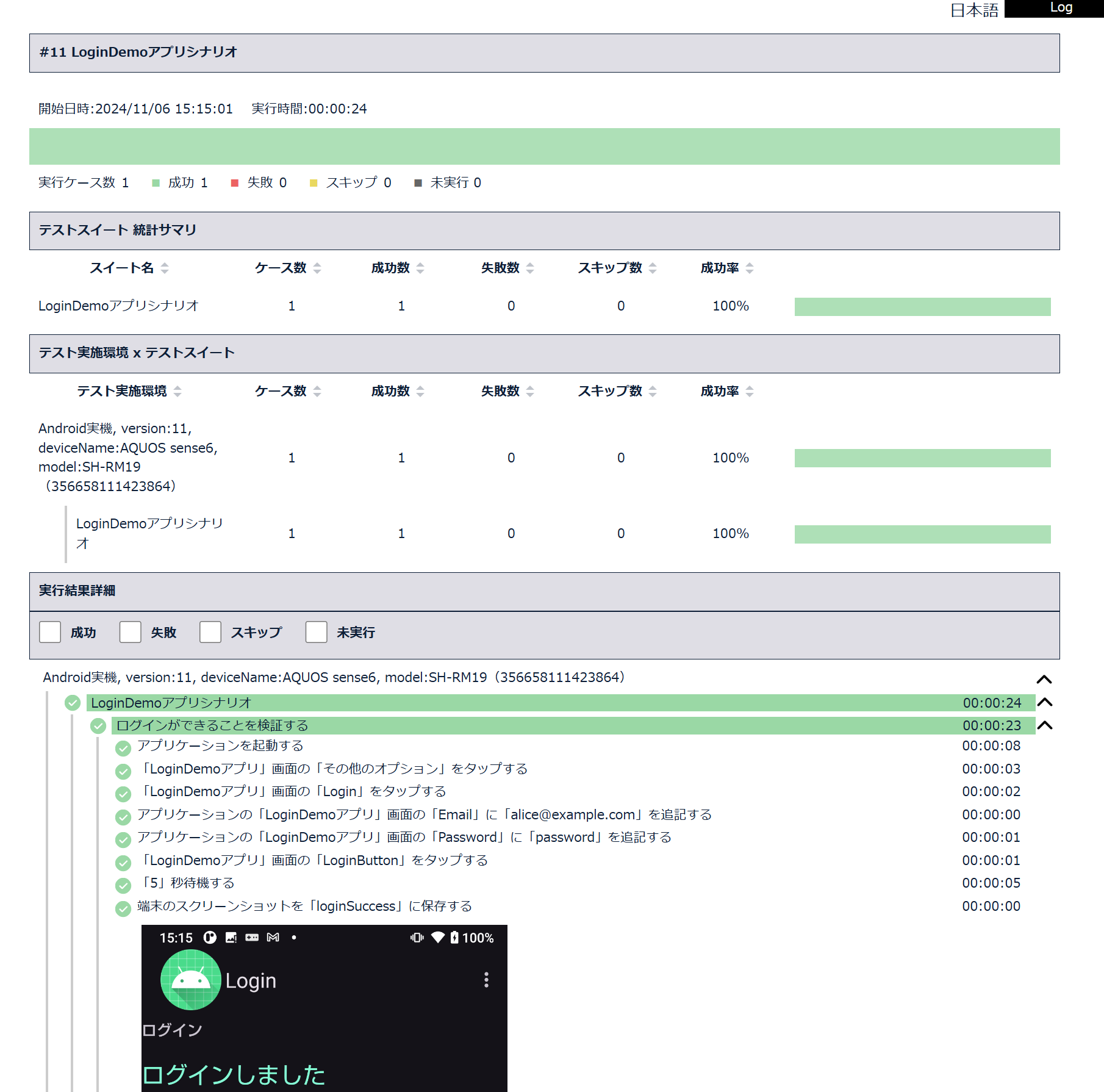The height and width of the screenshot is (1092, 1104).
Task: Enable the 成功 filter checkbox
Action: point(50,632)
